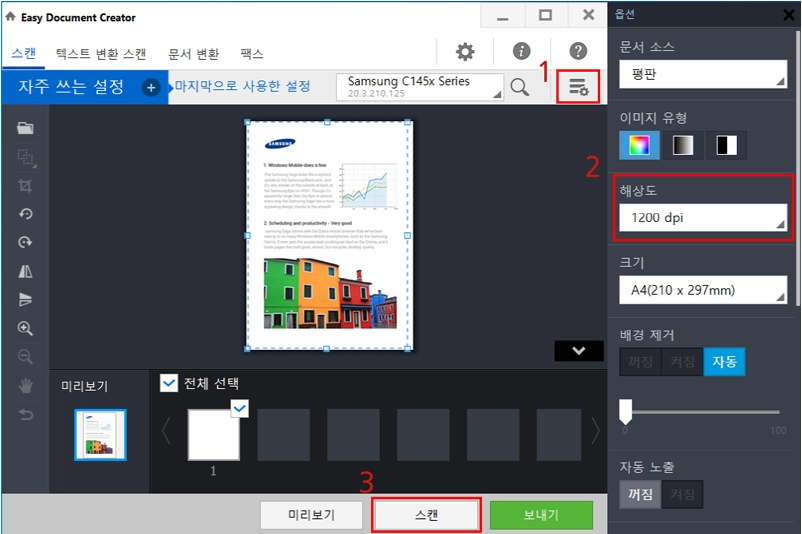The height and width of the screenshot is (534, 802).
Task: Rotate image clockwise
Action: (x=25, y=241)
